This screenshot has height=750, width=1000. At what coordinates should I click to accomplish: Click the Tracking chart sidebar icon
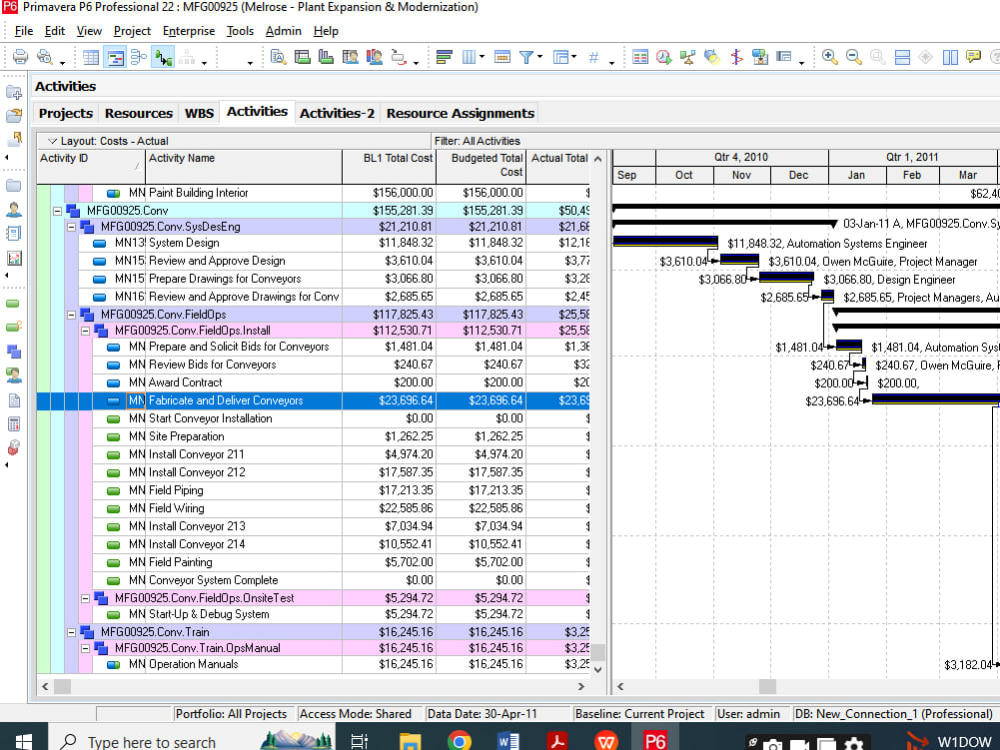click(x=14, y=258)
